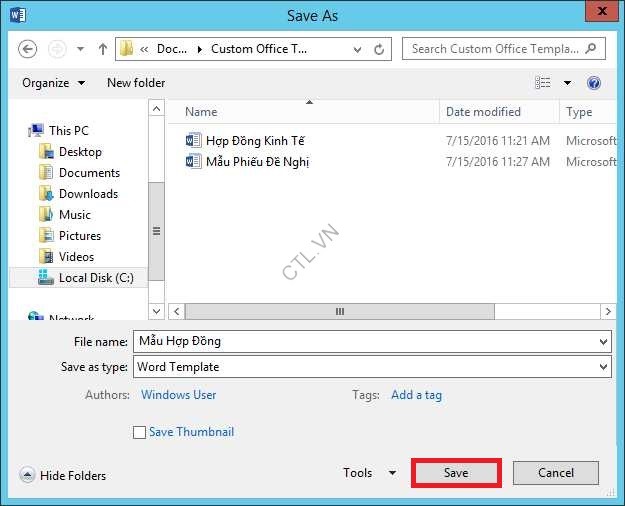Screen dimensions: 625x506
Task: Close the Save As dialog
Action: click(x=602, y=11)
